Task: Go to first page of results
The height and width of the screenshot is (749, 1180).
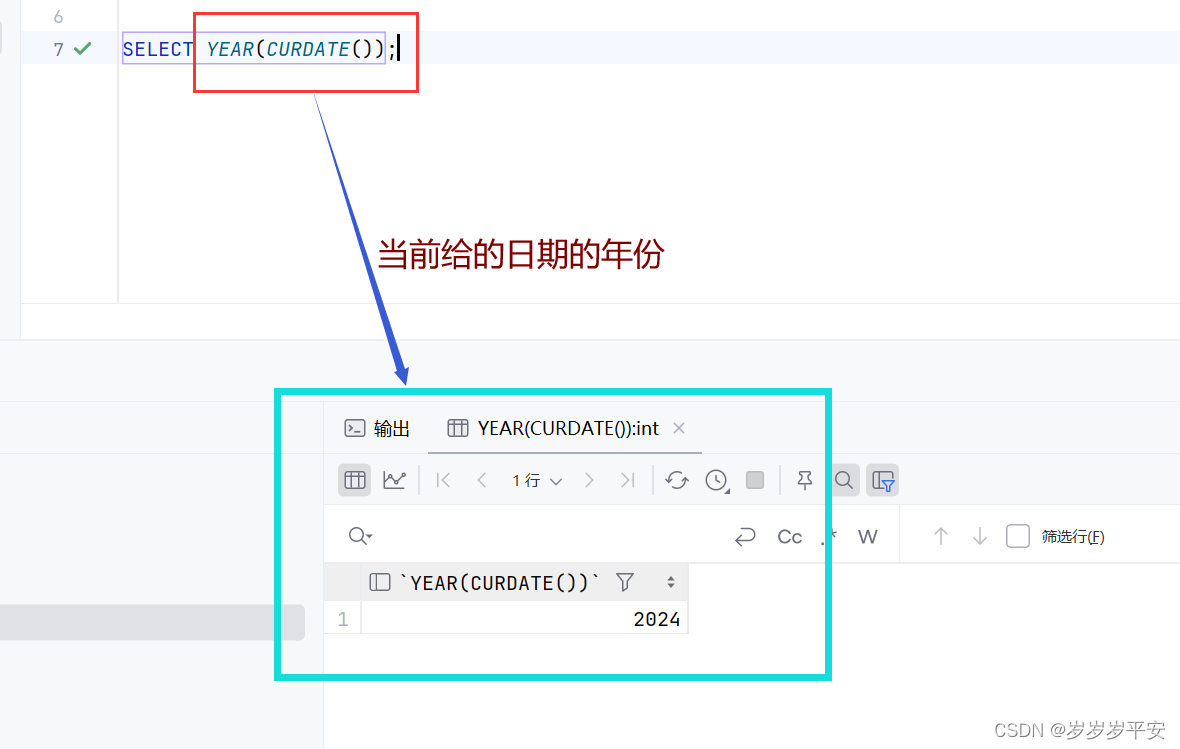Action: point(443,480)
